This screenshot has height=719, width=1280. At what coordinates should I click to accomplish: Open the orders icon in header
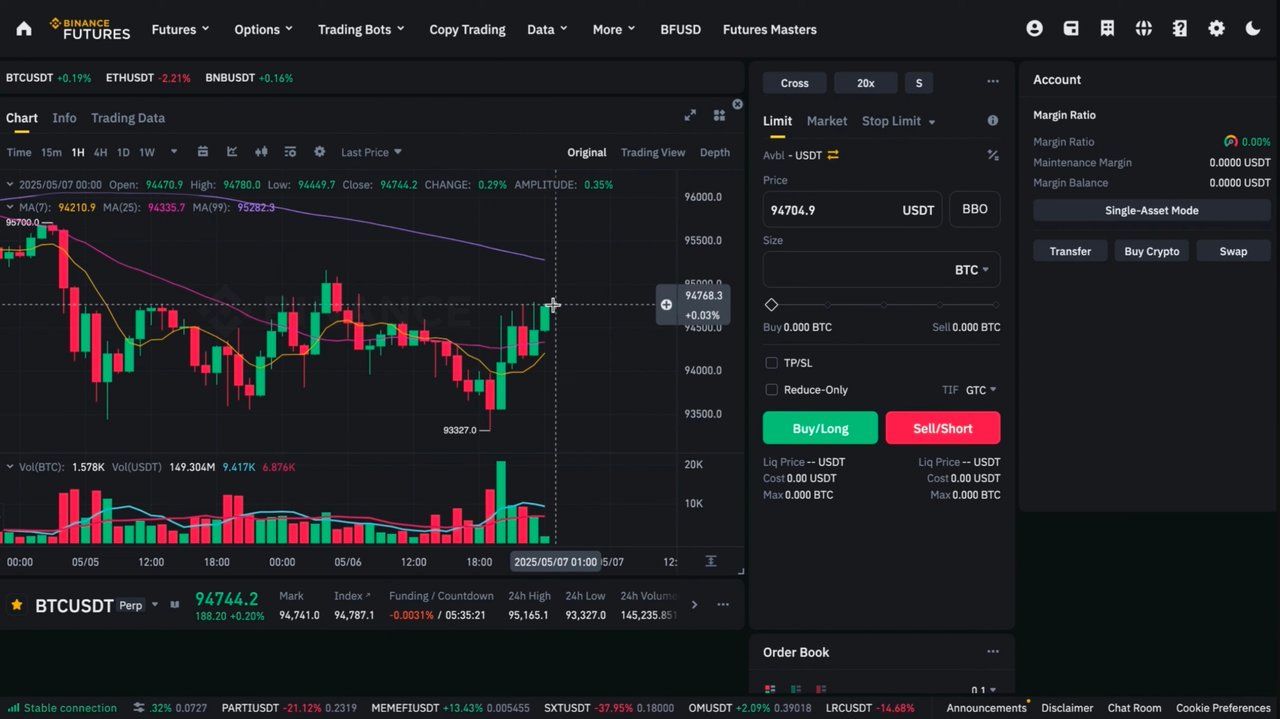click(1107, 29)
